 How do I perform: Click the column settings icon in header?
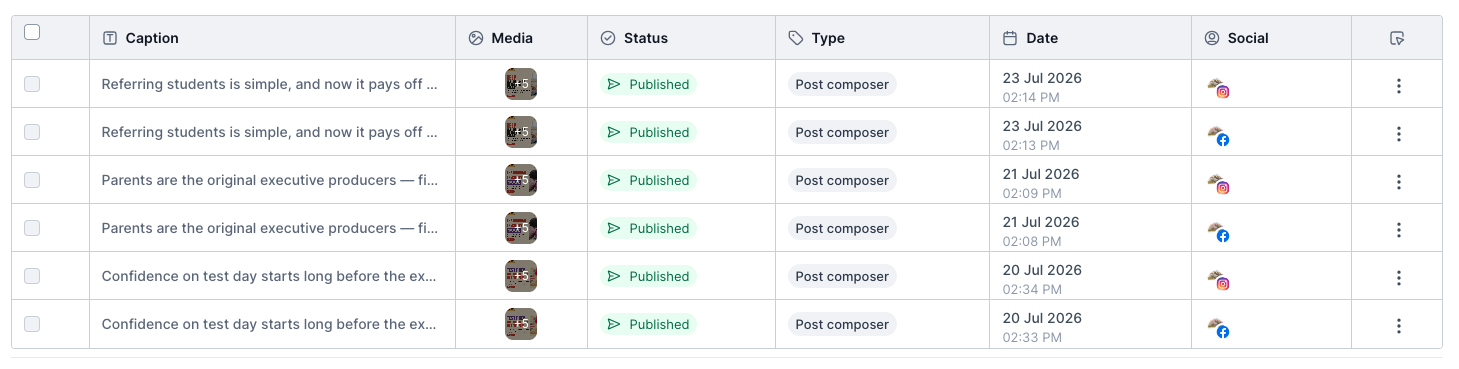click(1397, 38)
